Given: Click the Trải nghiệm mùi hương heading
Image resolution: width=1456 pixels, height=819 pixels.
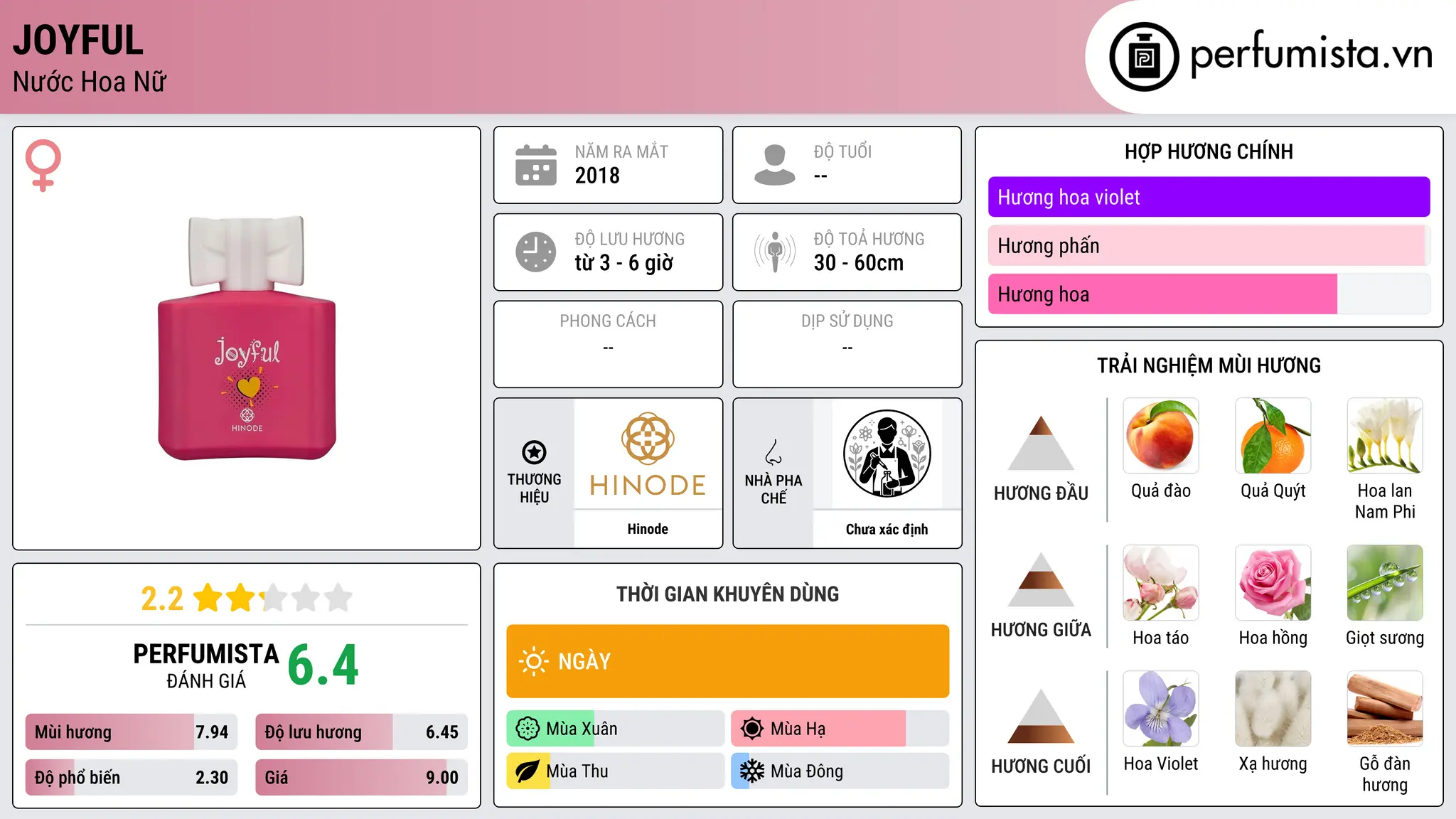Looking at the screenshot, I should pos(1209,365).
